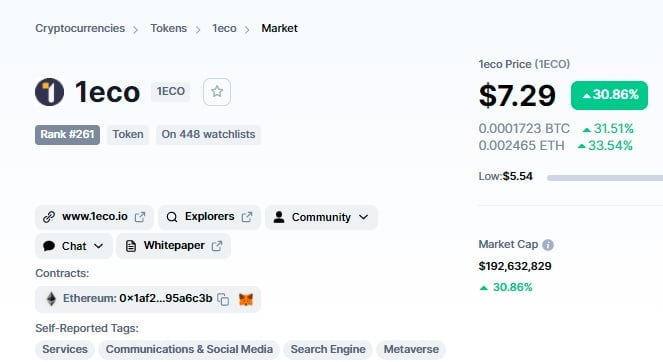This screenshot has width=663, height=362.
Task: Click the external link icon of www.1eco.io
Action: (x=140, y=217)
